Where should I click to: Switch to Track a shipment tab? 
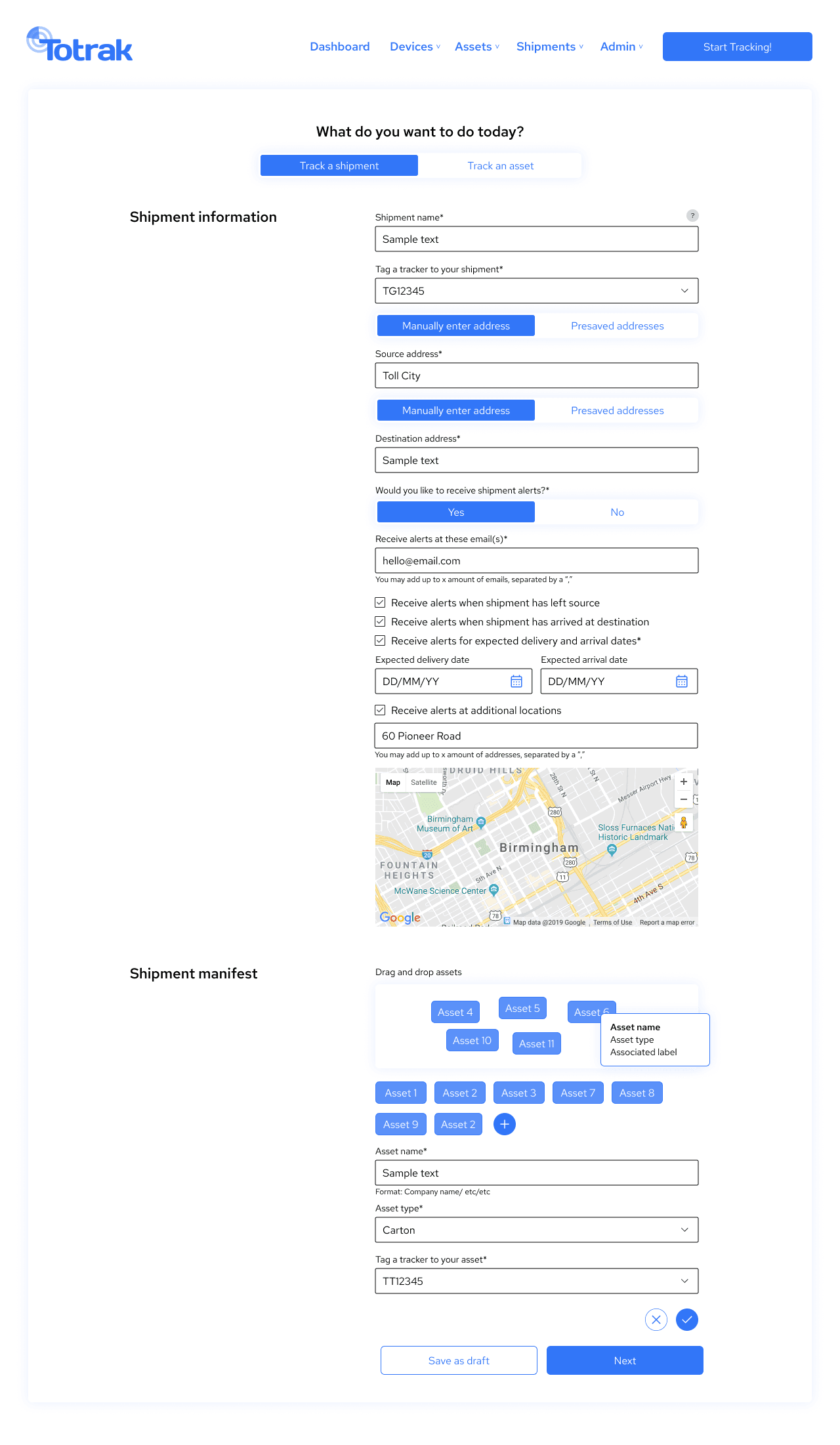tap(339, 165)
